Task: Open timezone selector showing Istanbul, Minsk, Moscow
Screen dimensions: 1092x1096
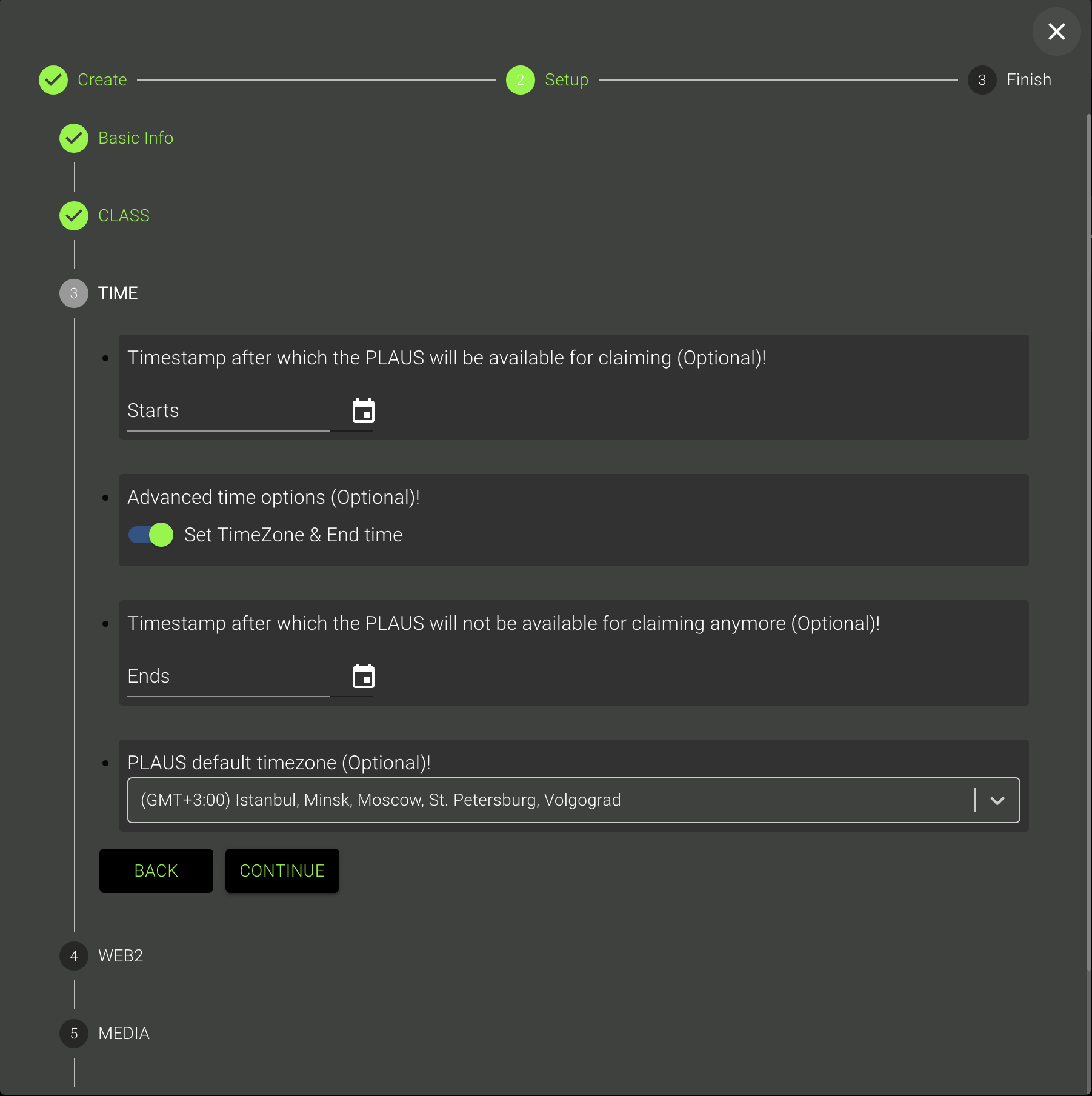Action: point(545,800)
